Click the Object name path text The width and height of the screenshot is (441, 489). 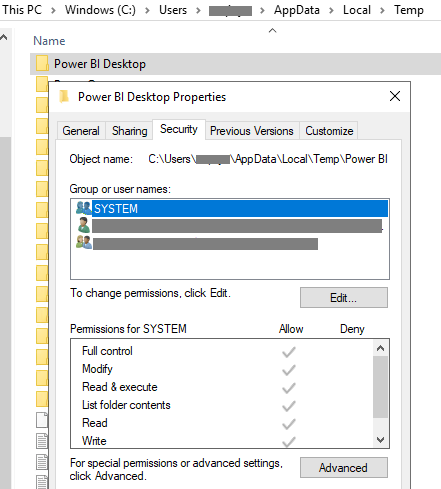click(268, 159)
